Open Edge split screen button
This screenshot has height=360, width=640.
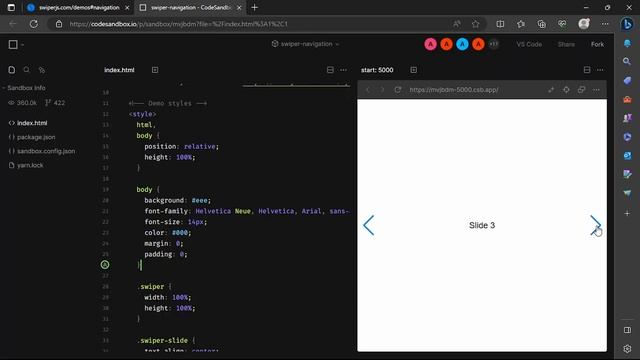click(x=500, y=24)
